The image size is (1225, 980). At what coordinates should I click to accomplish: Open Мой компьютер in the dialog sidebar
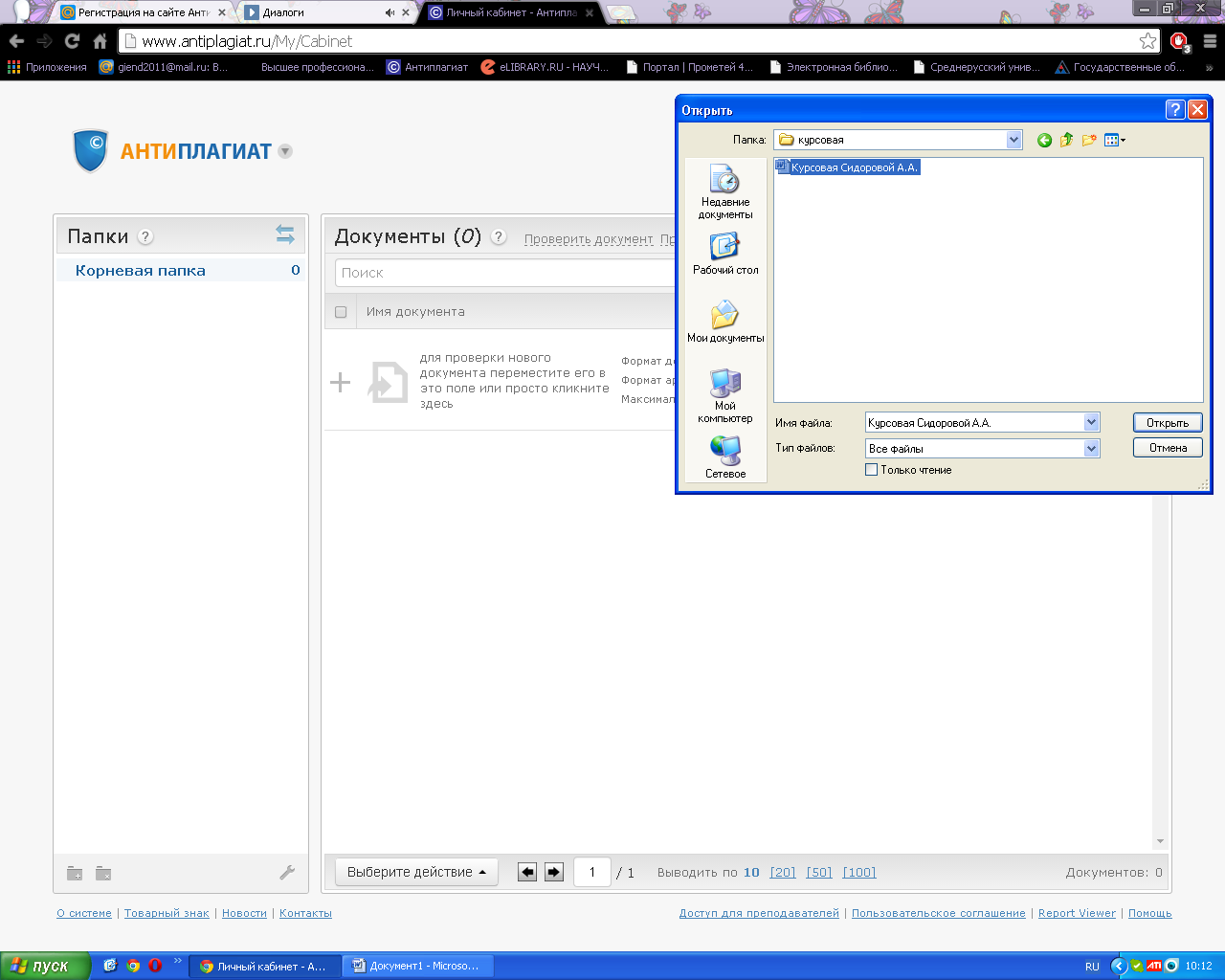coord(725,395)
